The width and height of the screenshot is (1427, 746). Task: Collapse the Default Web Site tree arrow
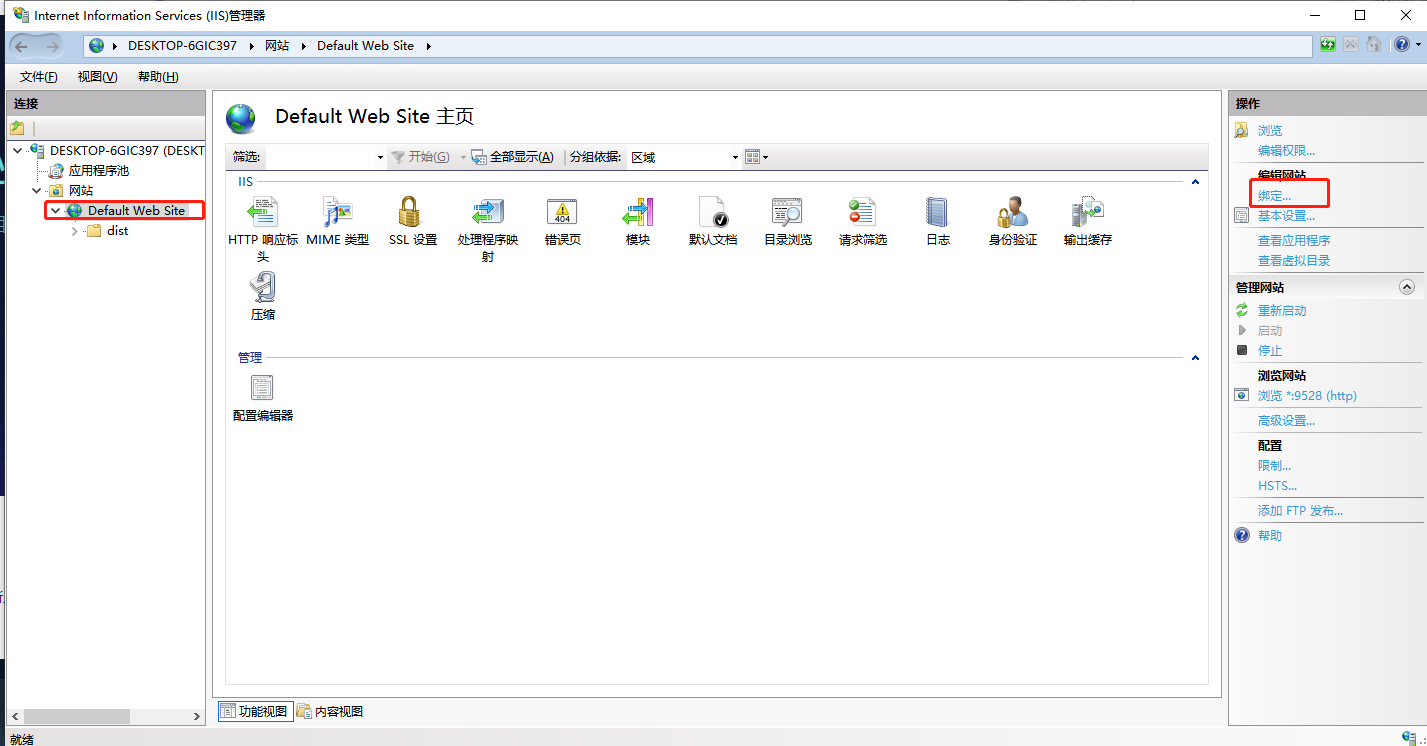point(56,210)
